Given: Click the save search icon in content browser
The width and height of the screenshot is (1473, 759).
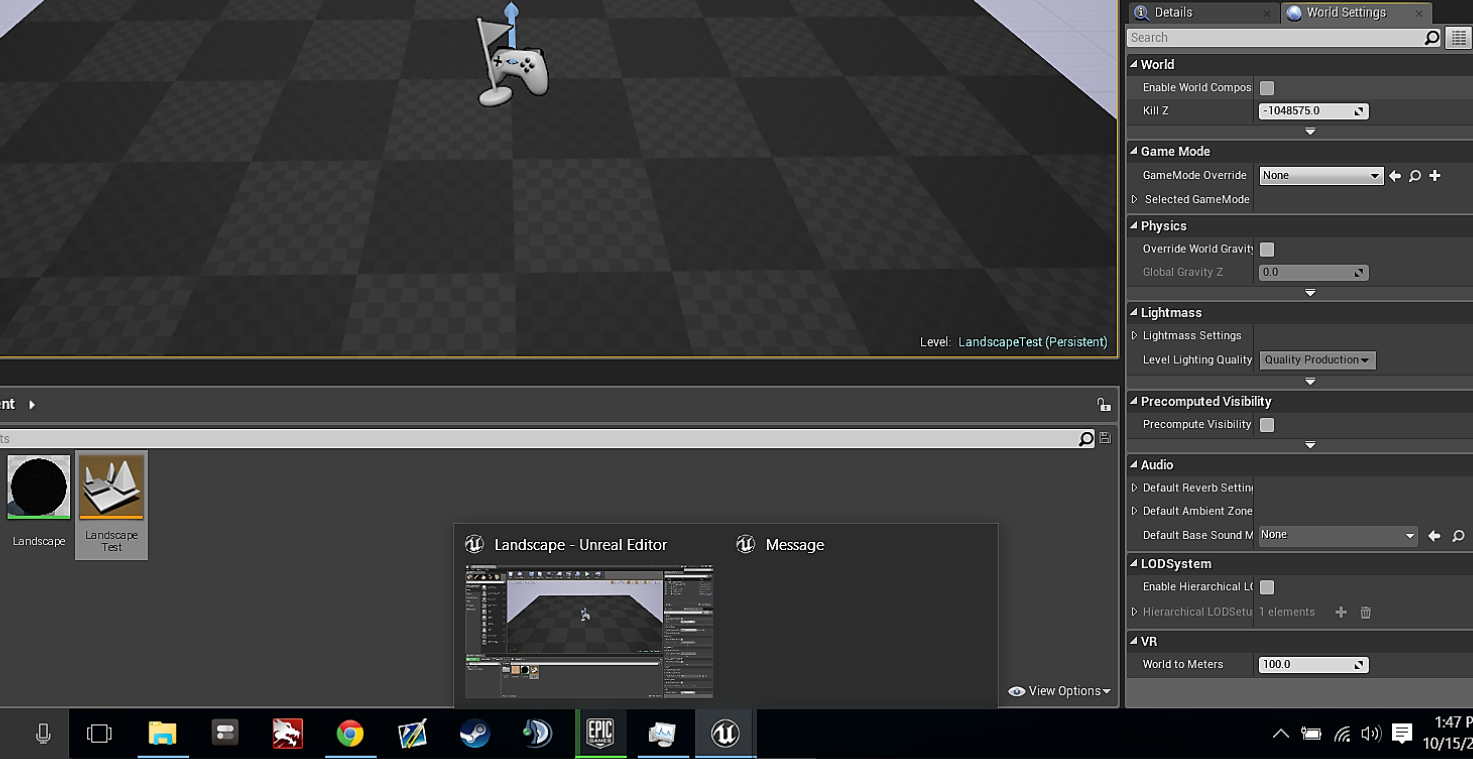Looking at the screenshot, I should pos(1105,438).
